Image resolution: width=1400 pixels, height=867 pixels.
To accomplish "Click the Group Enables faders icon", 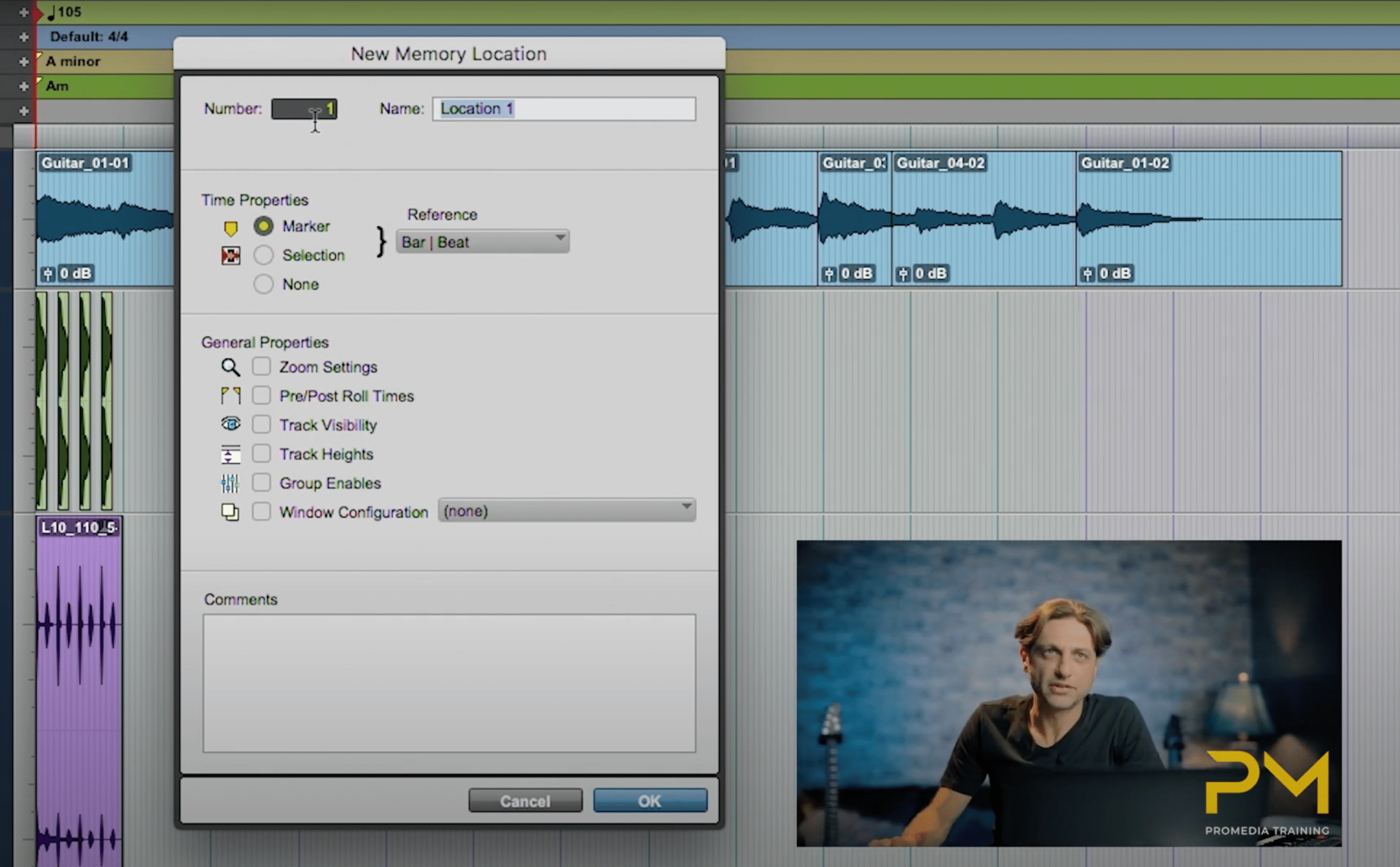I will tap(230, 482).
